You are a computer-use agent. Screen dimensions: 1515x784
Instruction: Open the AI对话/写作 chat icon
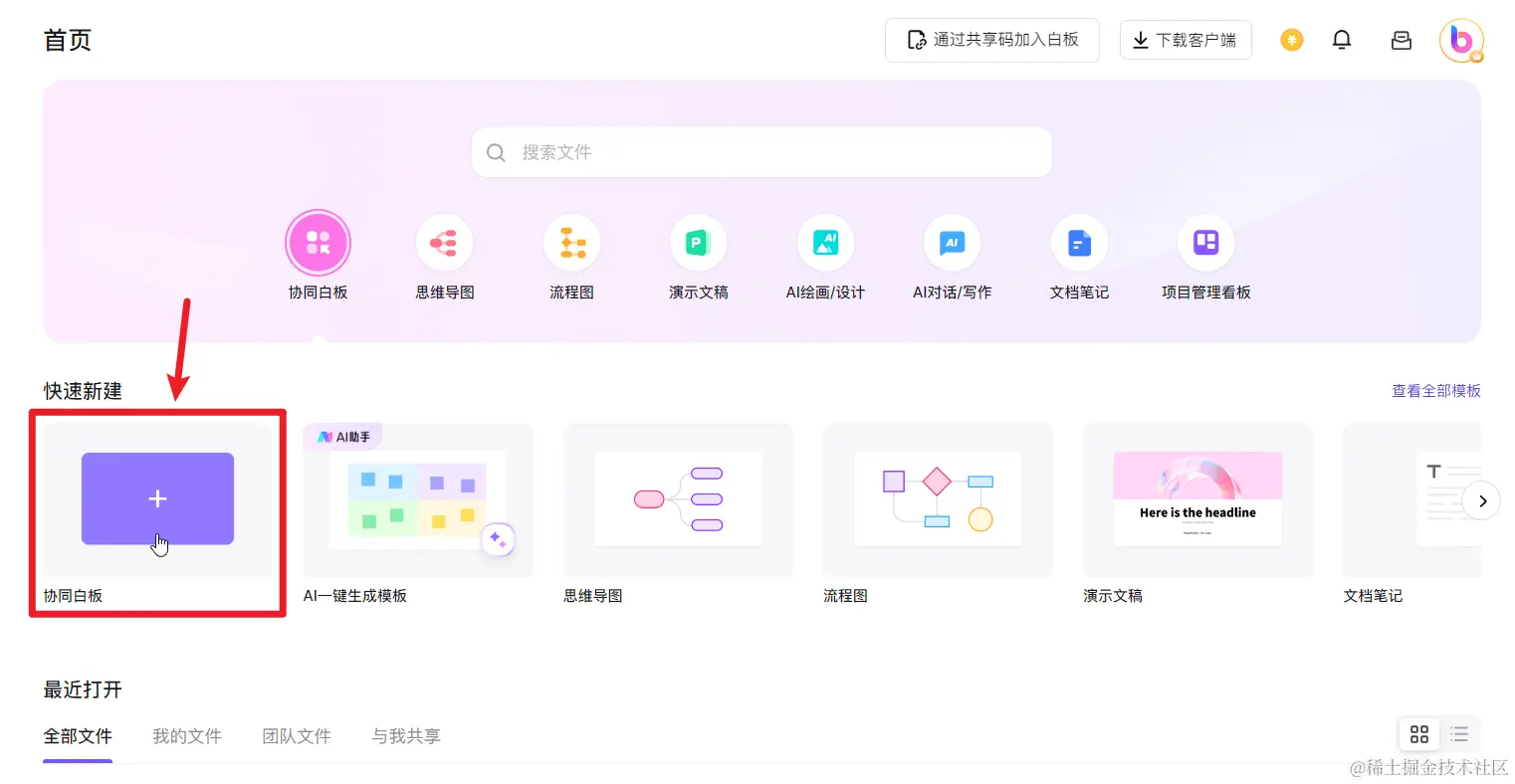[x=952, y=243]
